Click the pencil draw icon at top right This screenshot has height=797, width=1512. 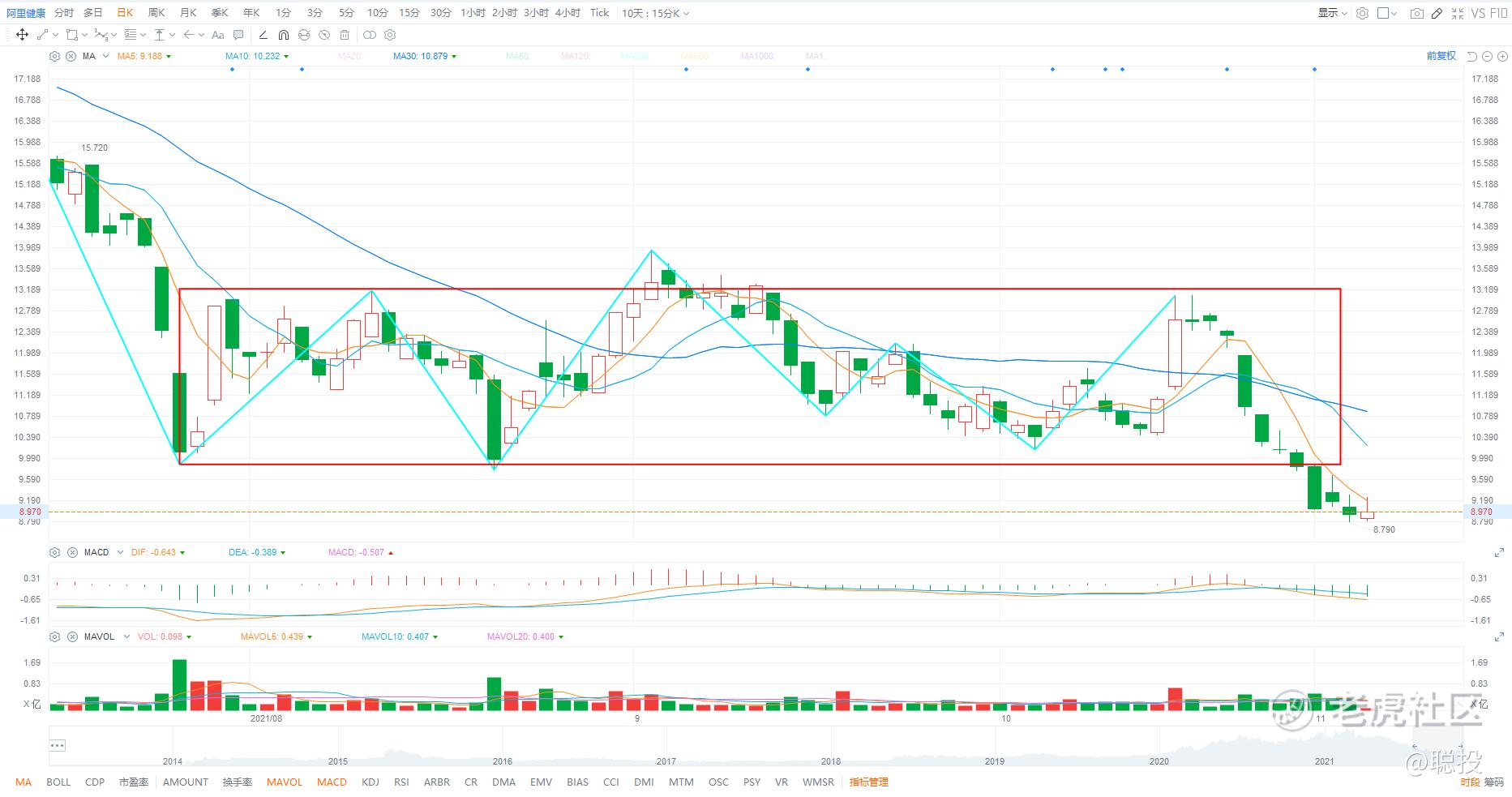click(x=1437, y=13)
